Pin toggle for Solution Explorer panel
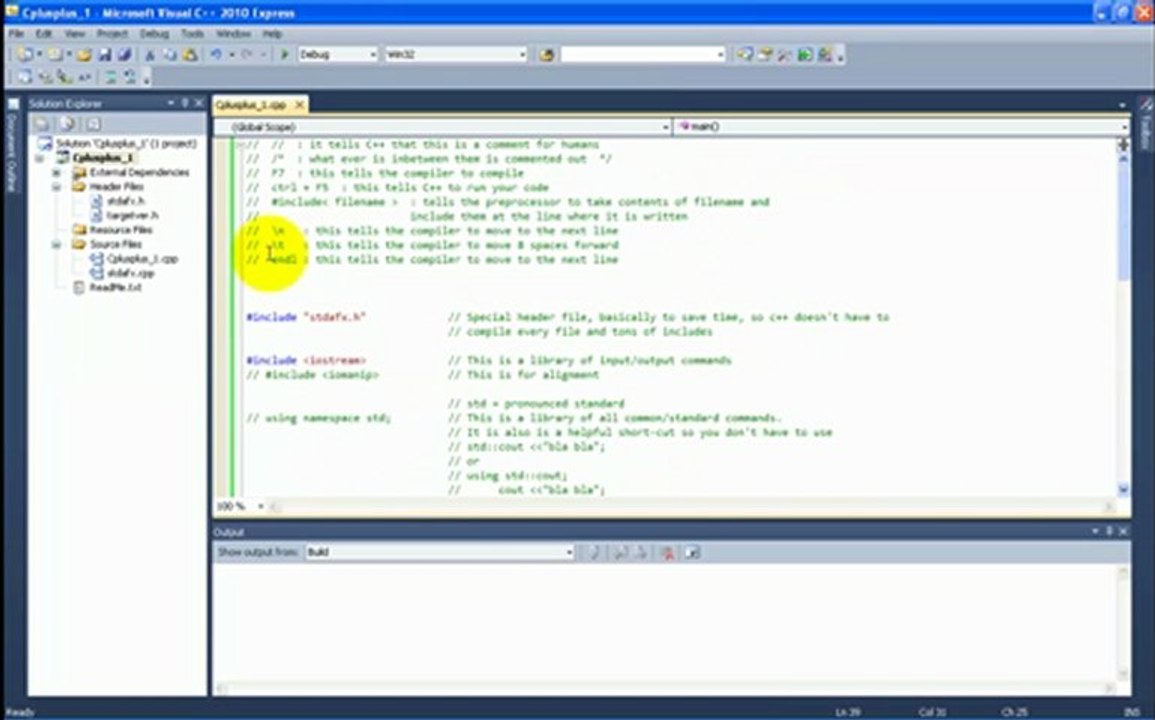Image resolution: width=1155 pixels, height=720 pixels. [x=185, y=103]
